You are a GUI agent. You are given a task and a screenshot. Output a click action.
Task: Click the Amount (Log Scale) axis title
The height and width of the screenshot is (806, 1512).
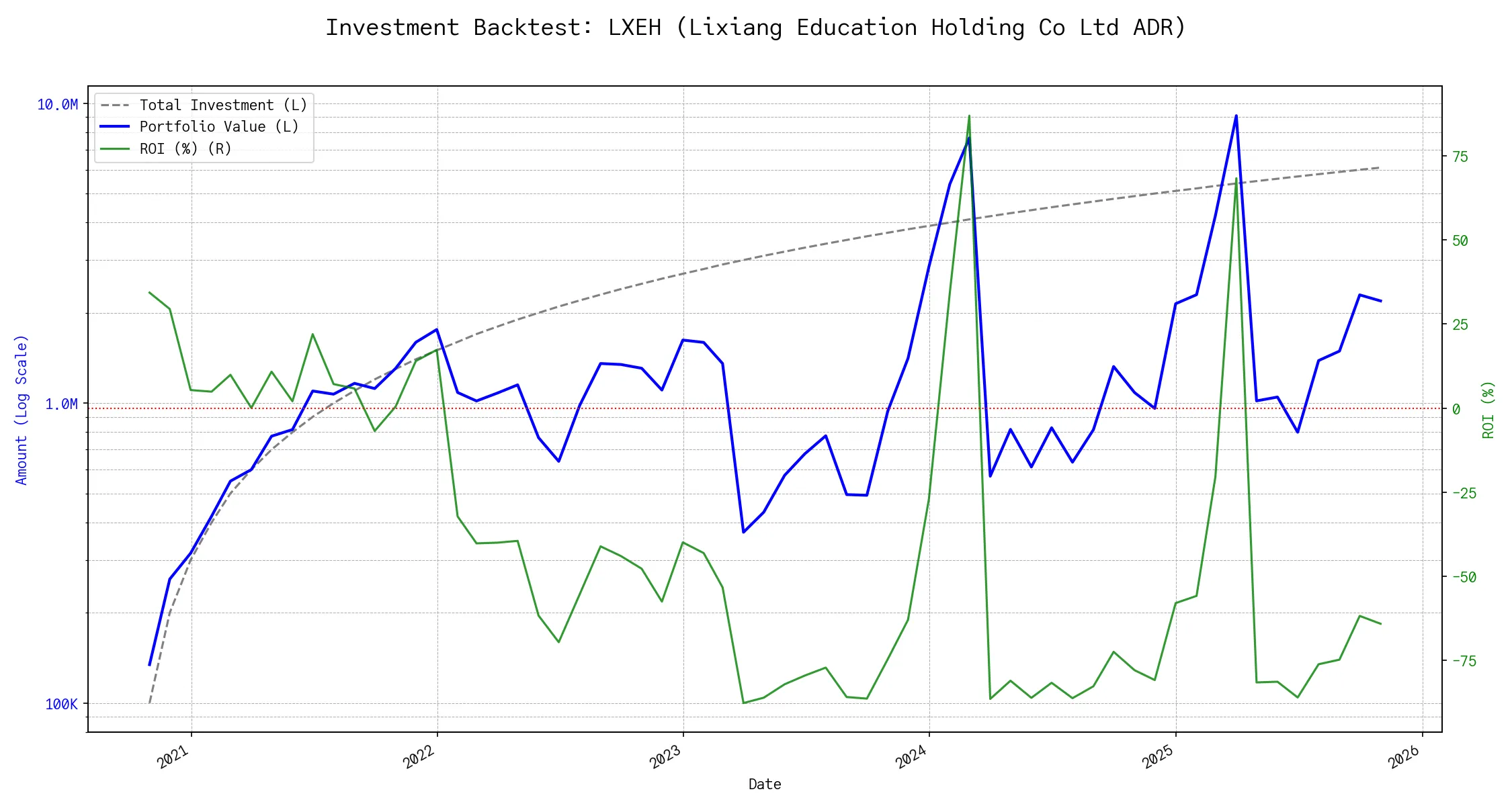[22, 410]
